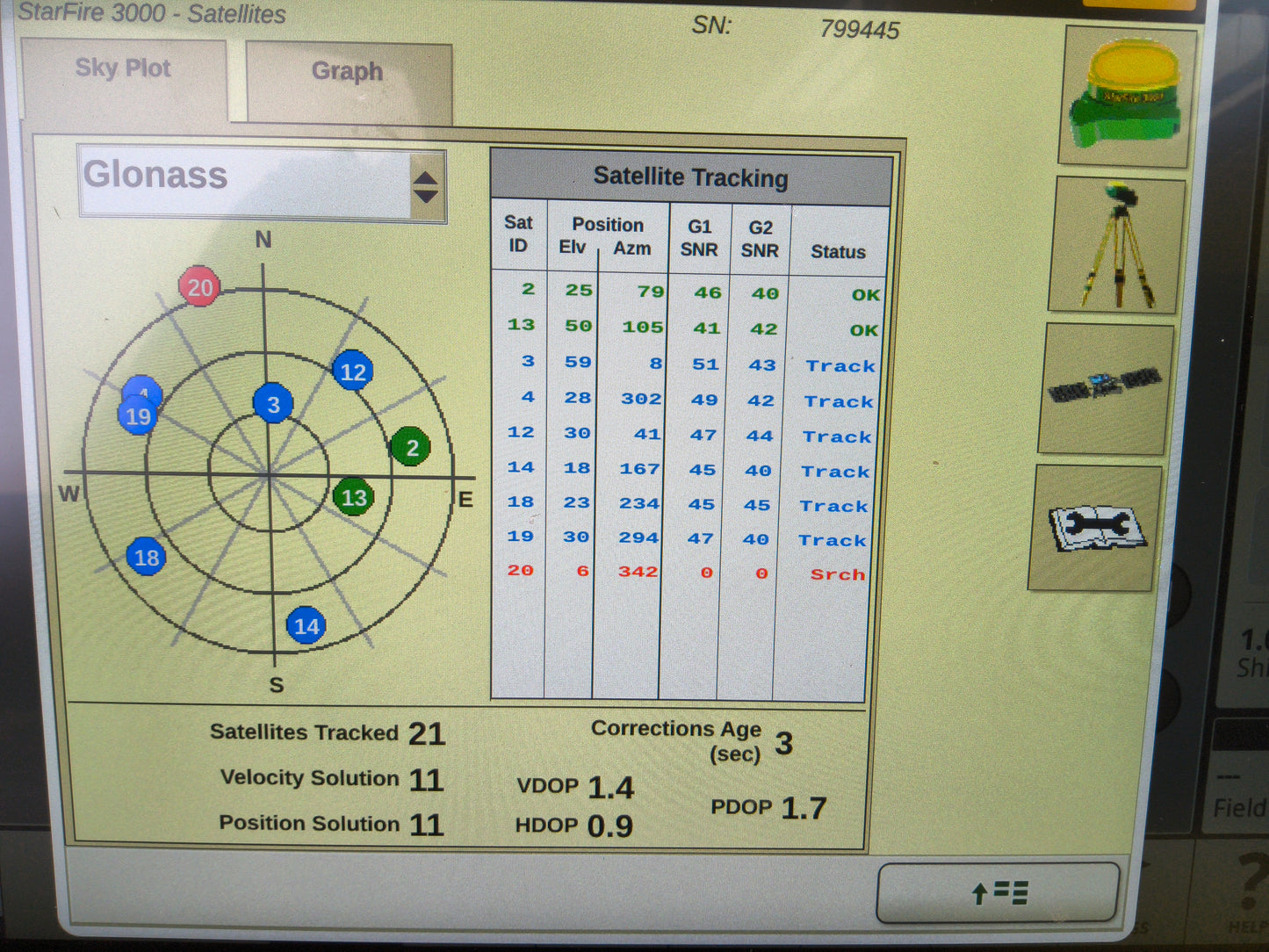Click the StarFire 3000 - Satellites title
The image size is (1269, 952).
click(152, 13)
